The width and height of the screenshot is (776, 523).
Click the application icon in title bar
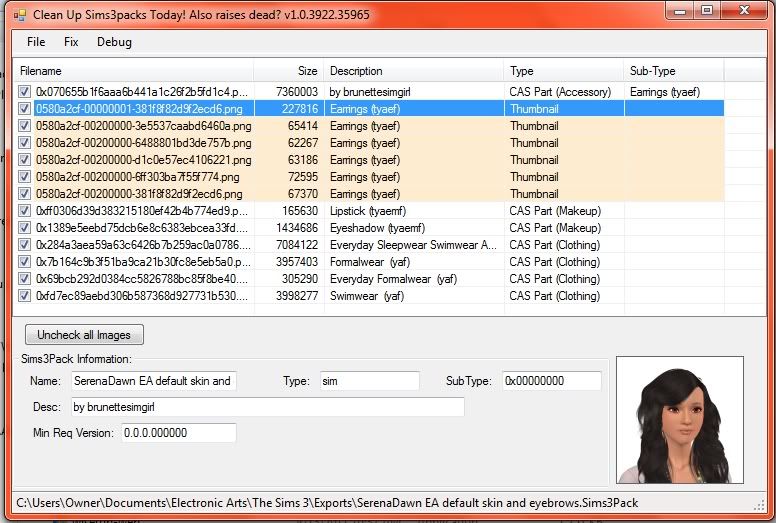[x=20, y=15]
